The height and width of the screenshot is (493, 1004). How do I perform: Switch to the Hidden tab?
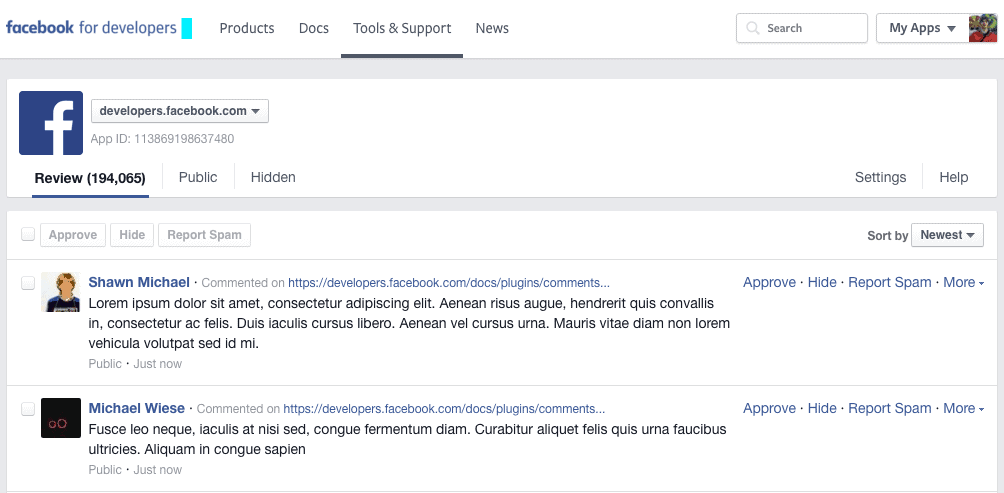click(273, 177)
